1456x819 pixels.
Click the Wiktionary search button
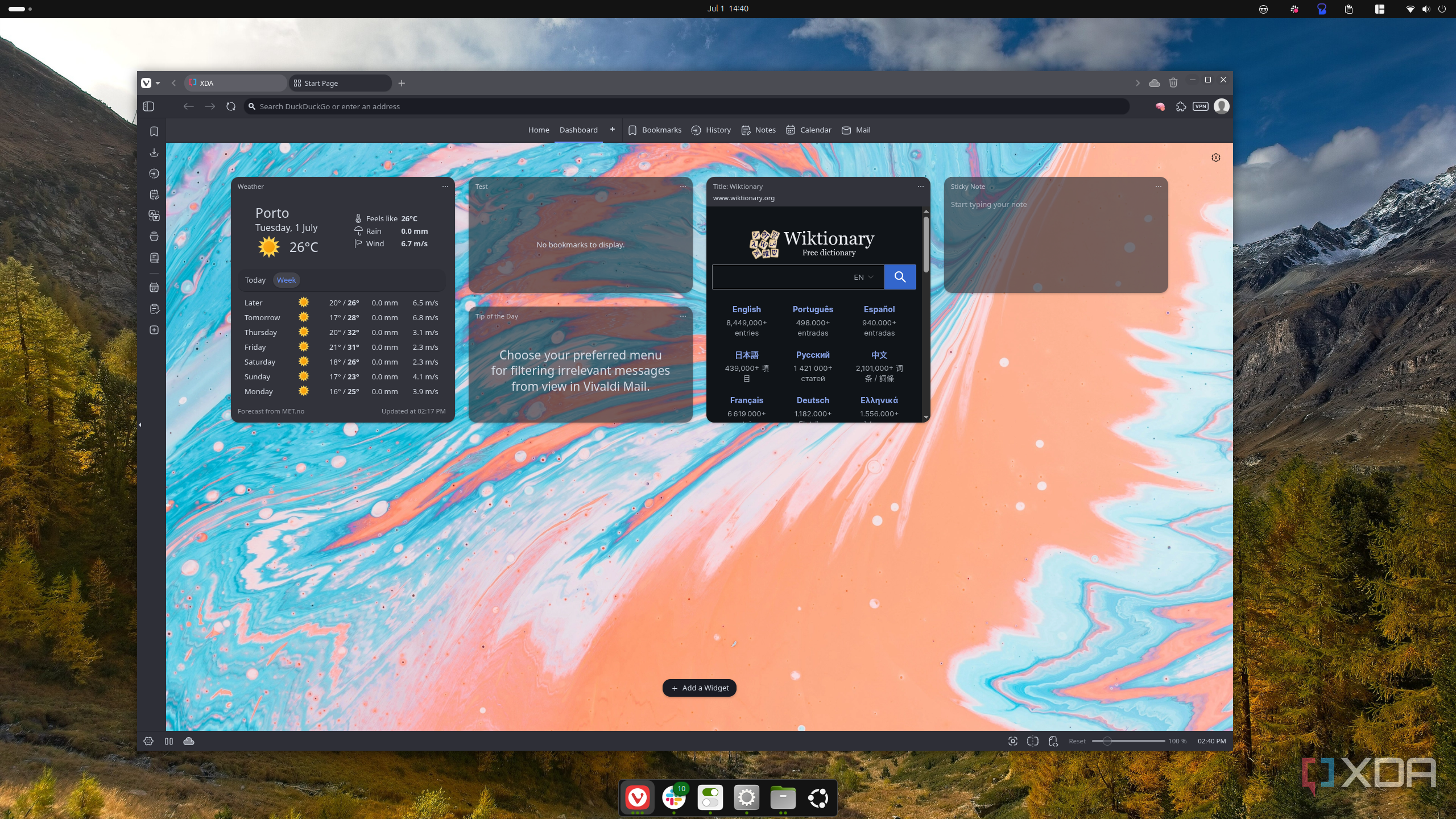900,277
